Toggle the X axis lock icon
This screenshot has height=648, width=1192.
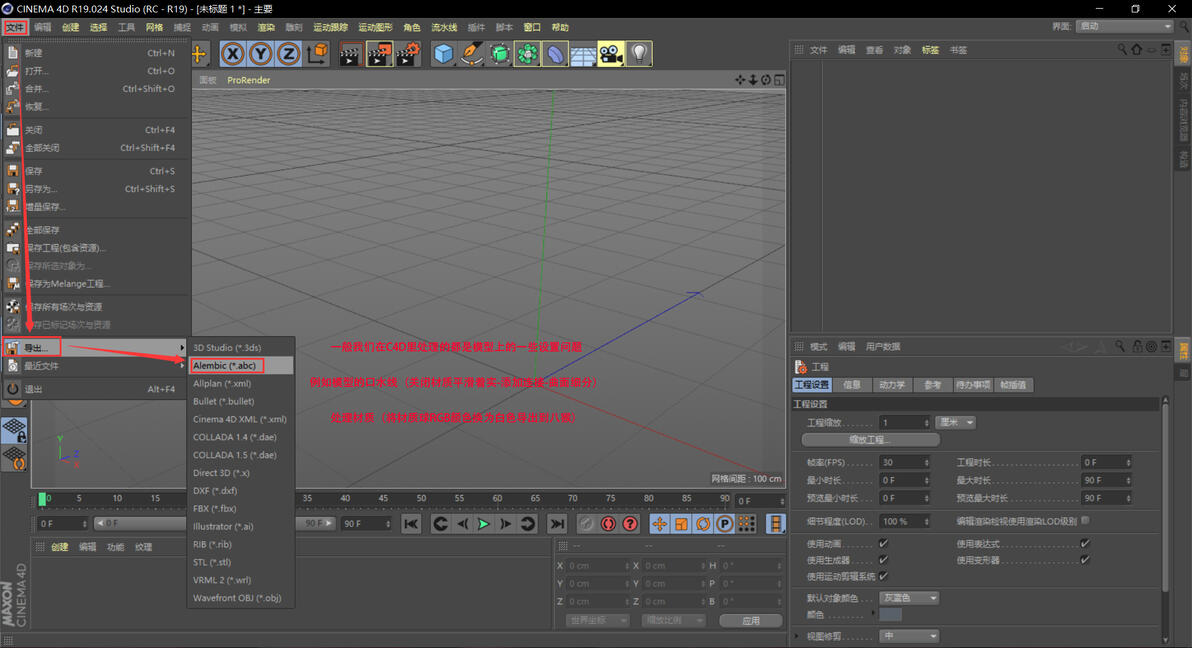pyautogui.click(x=233, y=53)
